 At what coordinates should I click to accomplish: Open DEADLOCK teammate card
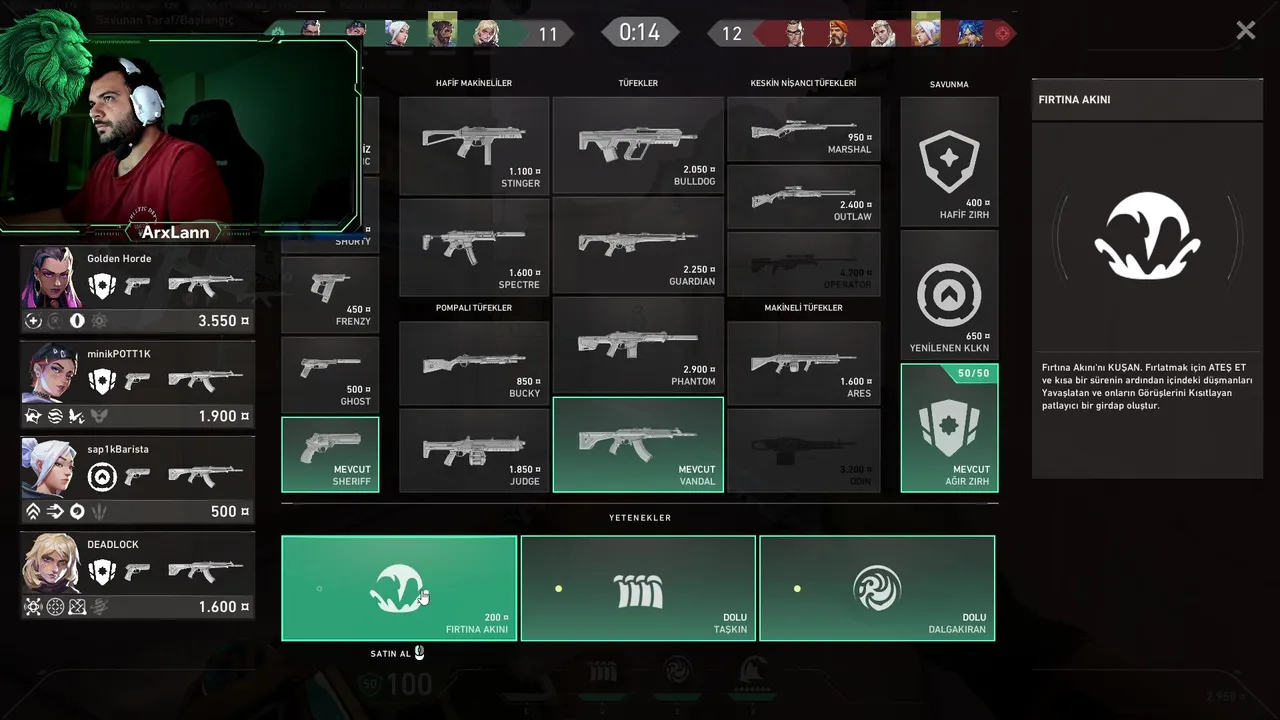click(x=138, y=575)
